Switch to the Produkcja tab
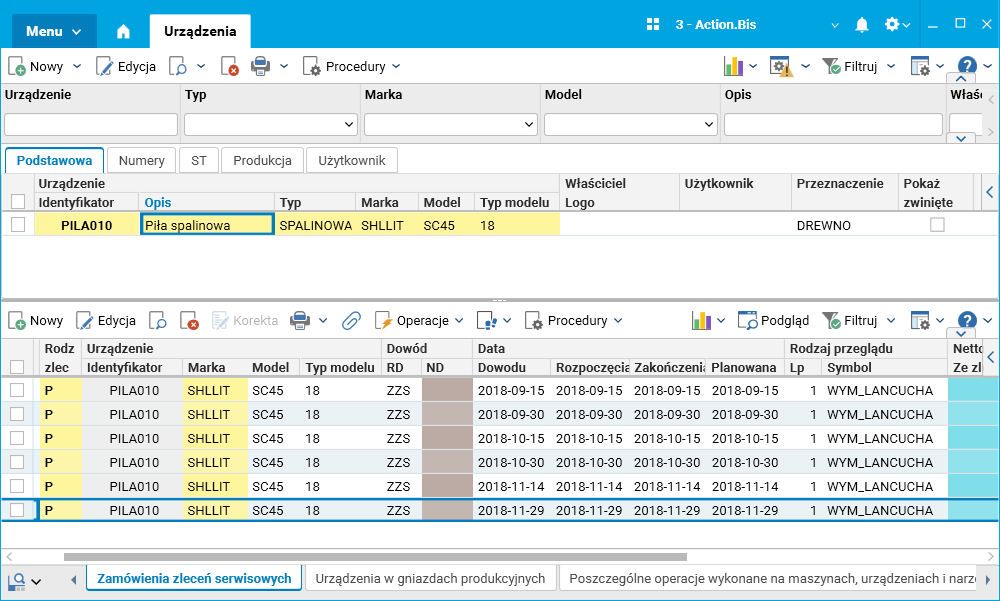 point(263,160)
